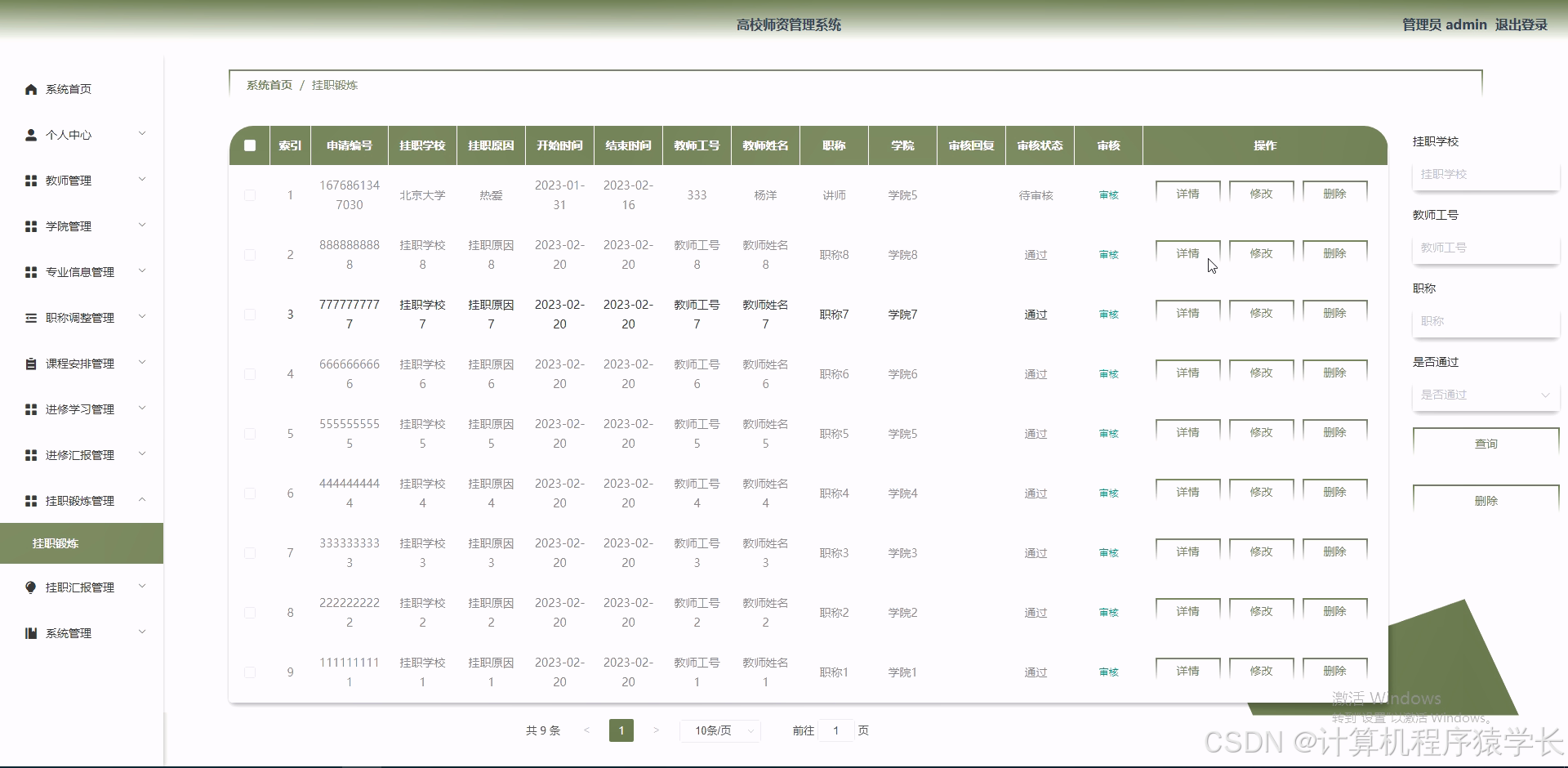Expand the 学院管理 menu chevron

(142, 225)
